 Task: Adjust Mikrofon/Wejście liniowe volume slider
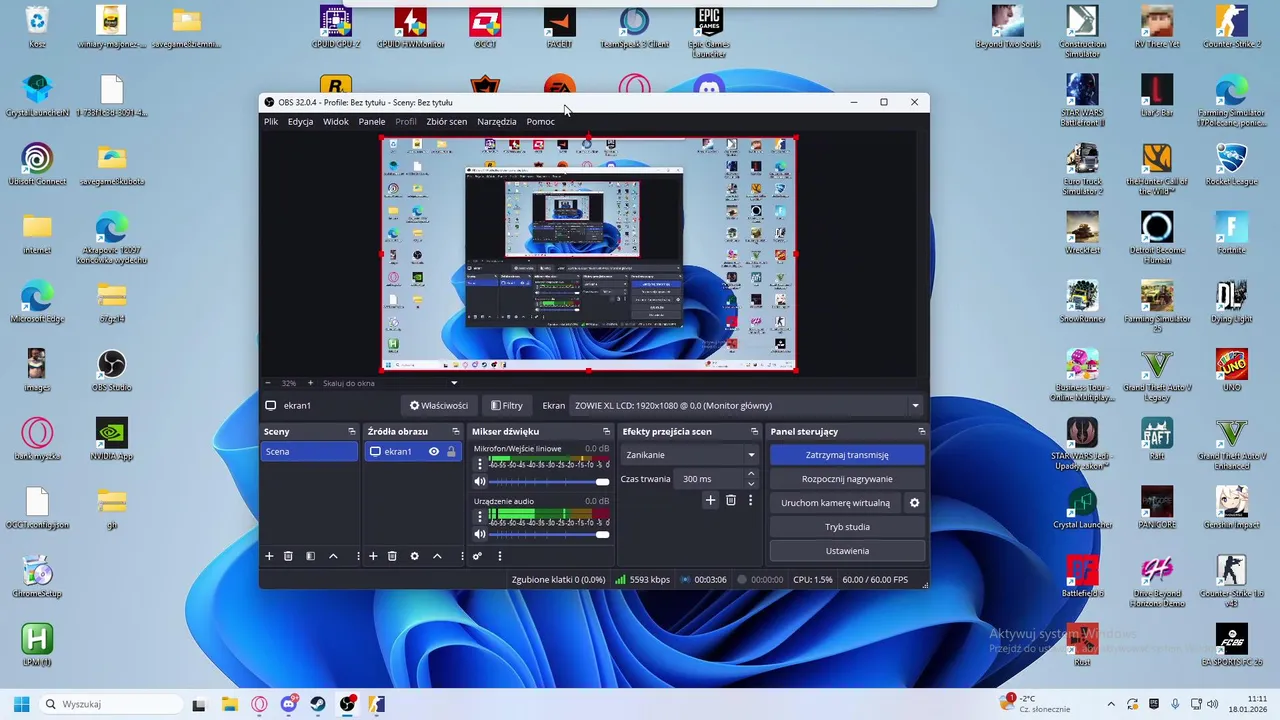(548, 482)
